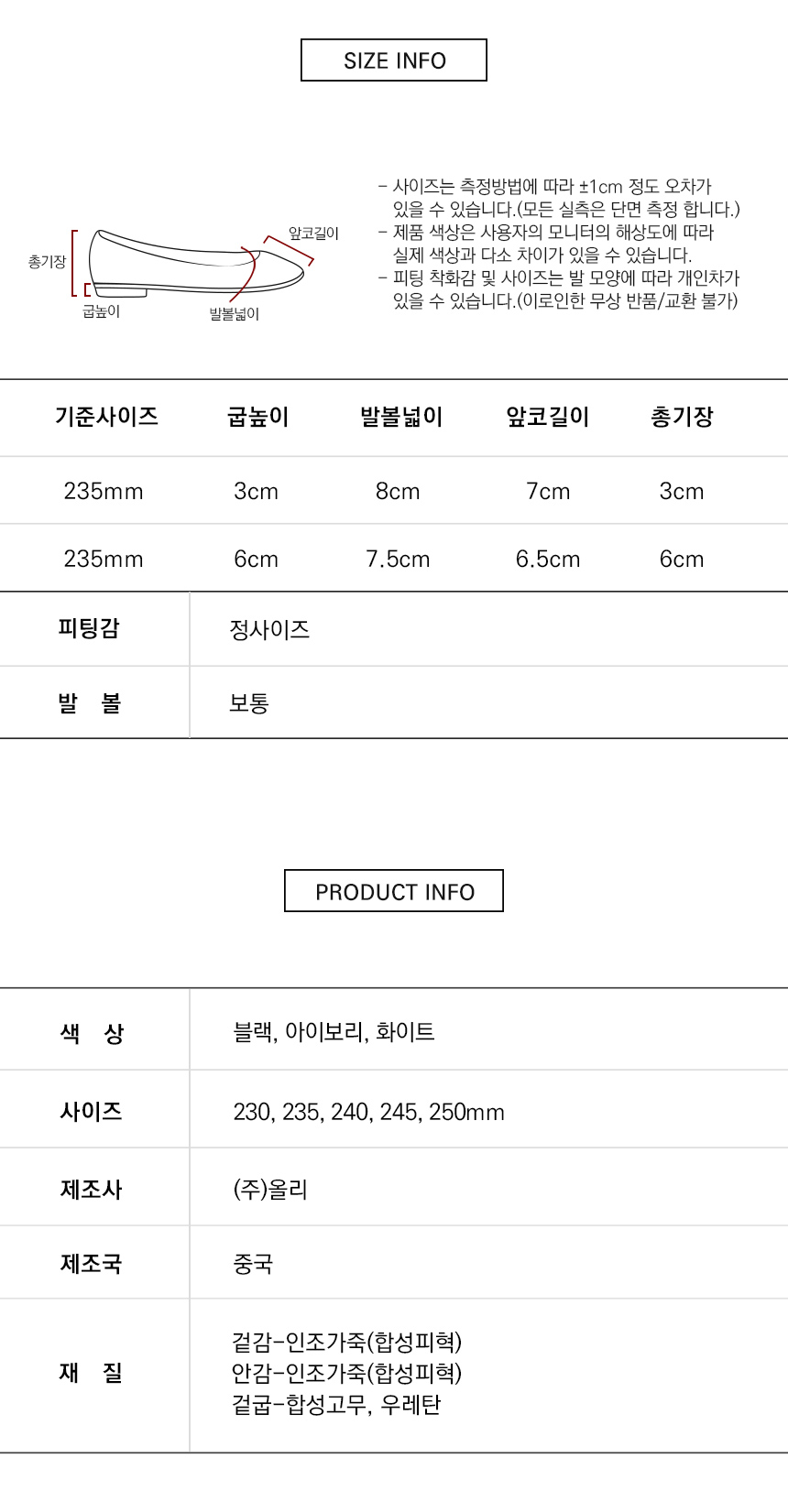Screen dimensions: 788x1512
Task: Select the 앞코길이 label on the shoe diagram
Action: (313, 234)
